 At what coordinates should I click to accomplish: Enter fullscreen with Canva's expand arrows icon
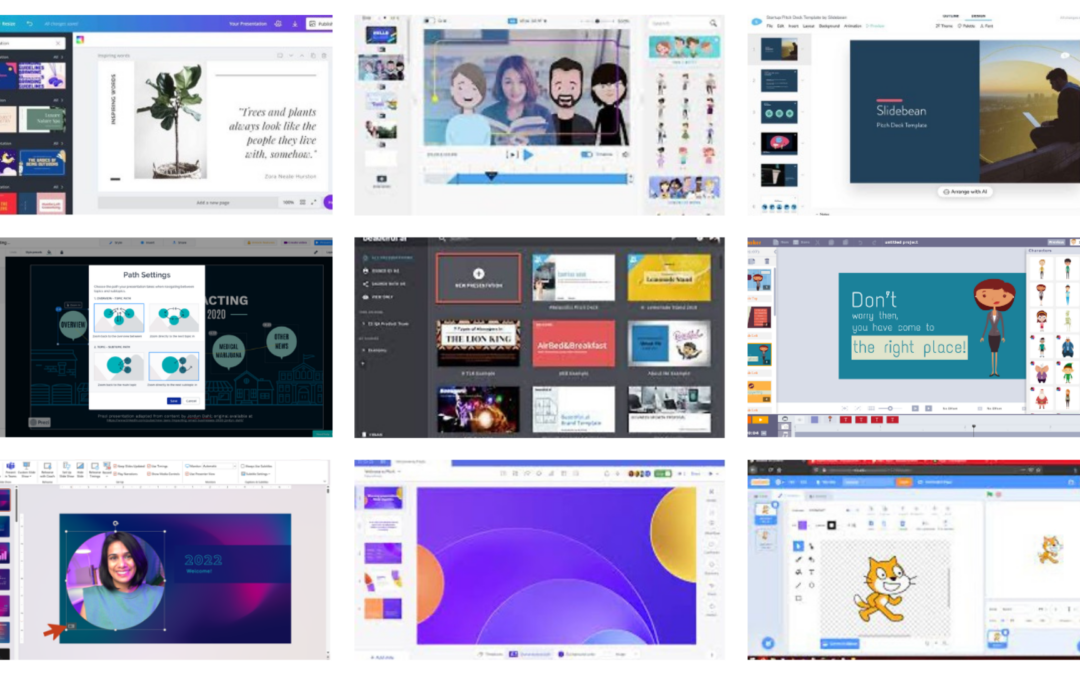[x=313, y=202]
